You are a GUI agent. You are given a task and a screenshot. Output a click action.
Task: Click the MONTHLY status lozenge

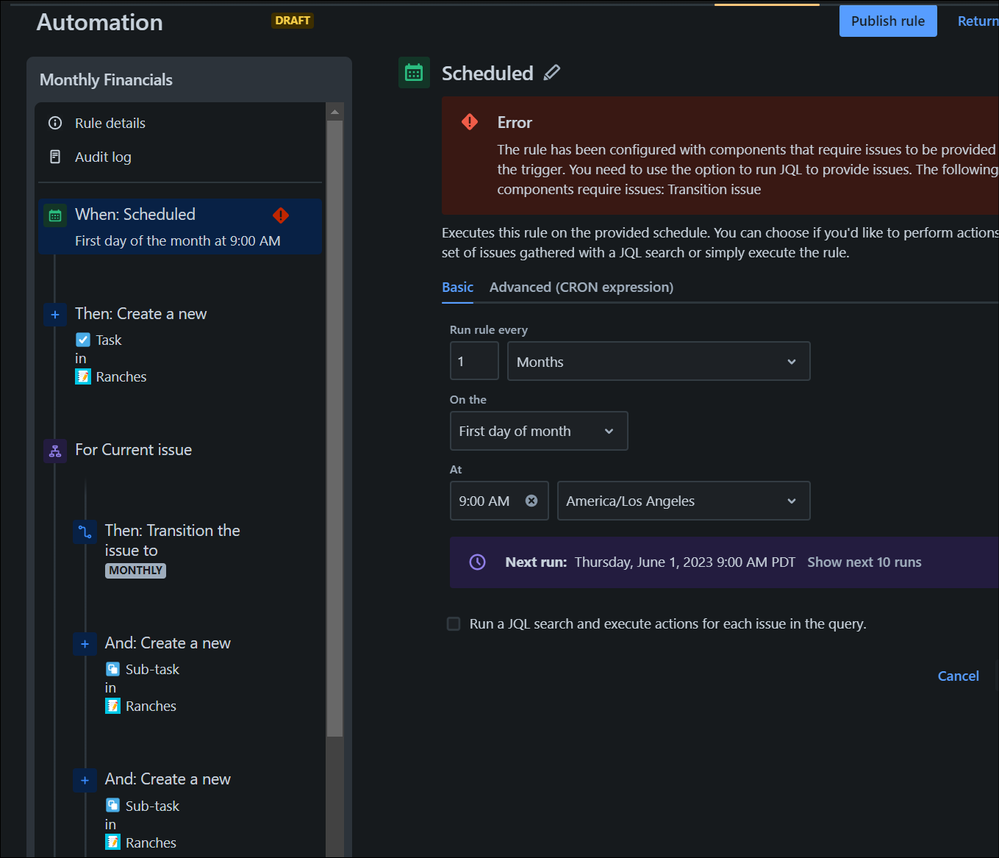(x=135, y=570)
